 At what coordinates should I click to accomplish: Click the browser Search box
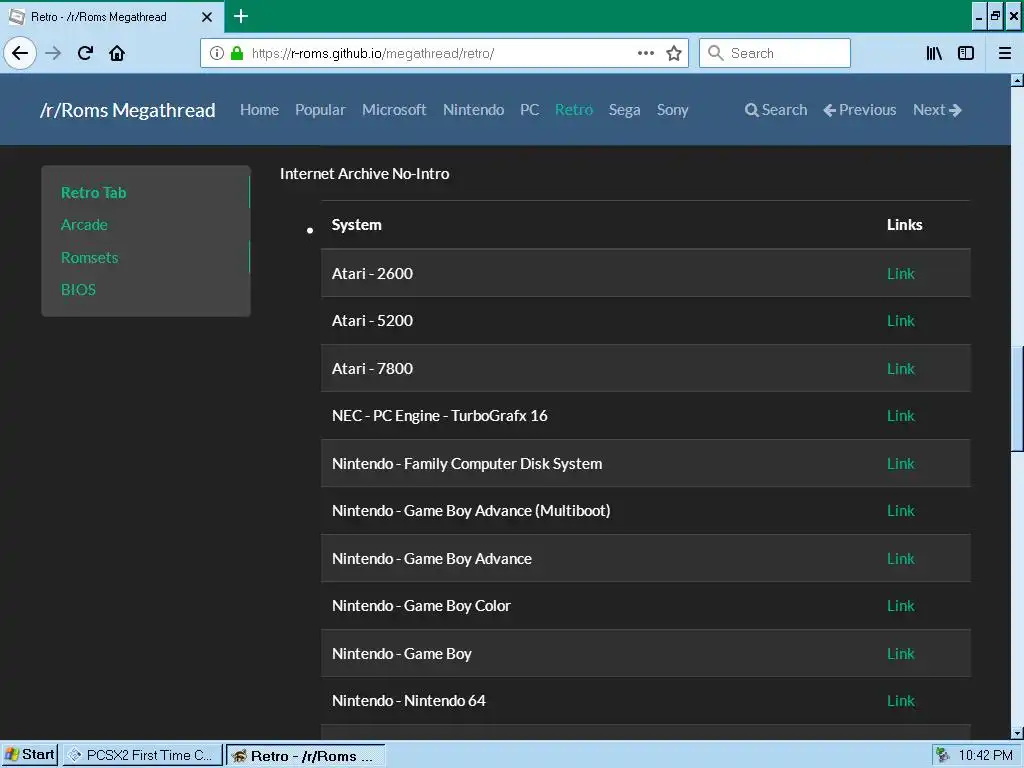(775, 53)
